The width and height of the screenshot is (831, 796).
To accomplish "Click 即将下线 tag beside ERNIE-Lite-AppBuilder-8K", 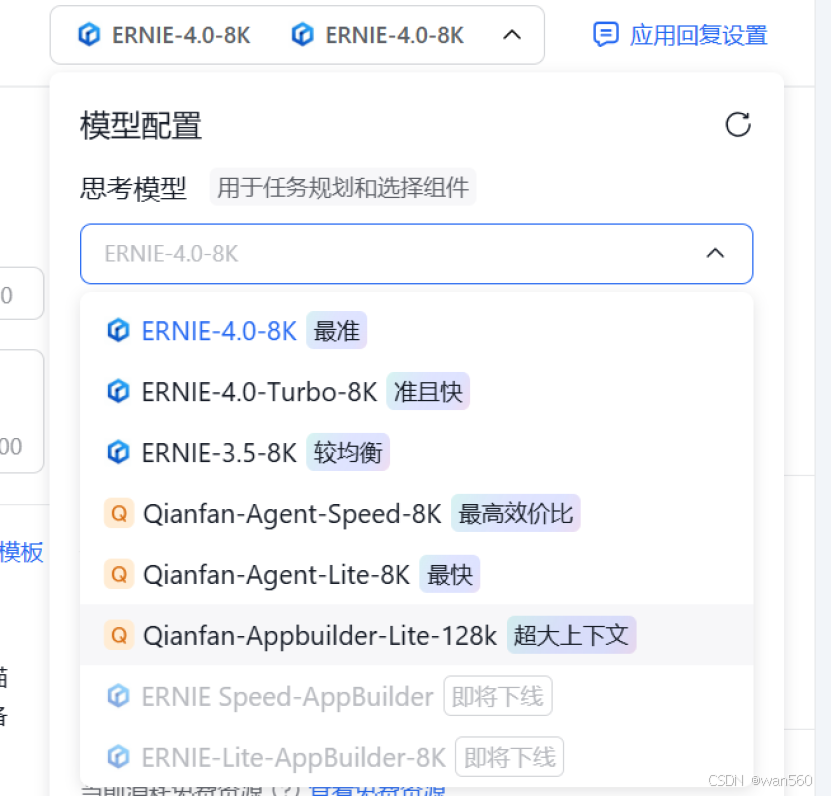I will pyautogui.click(x=509, y=757).
